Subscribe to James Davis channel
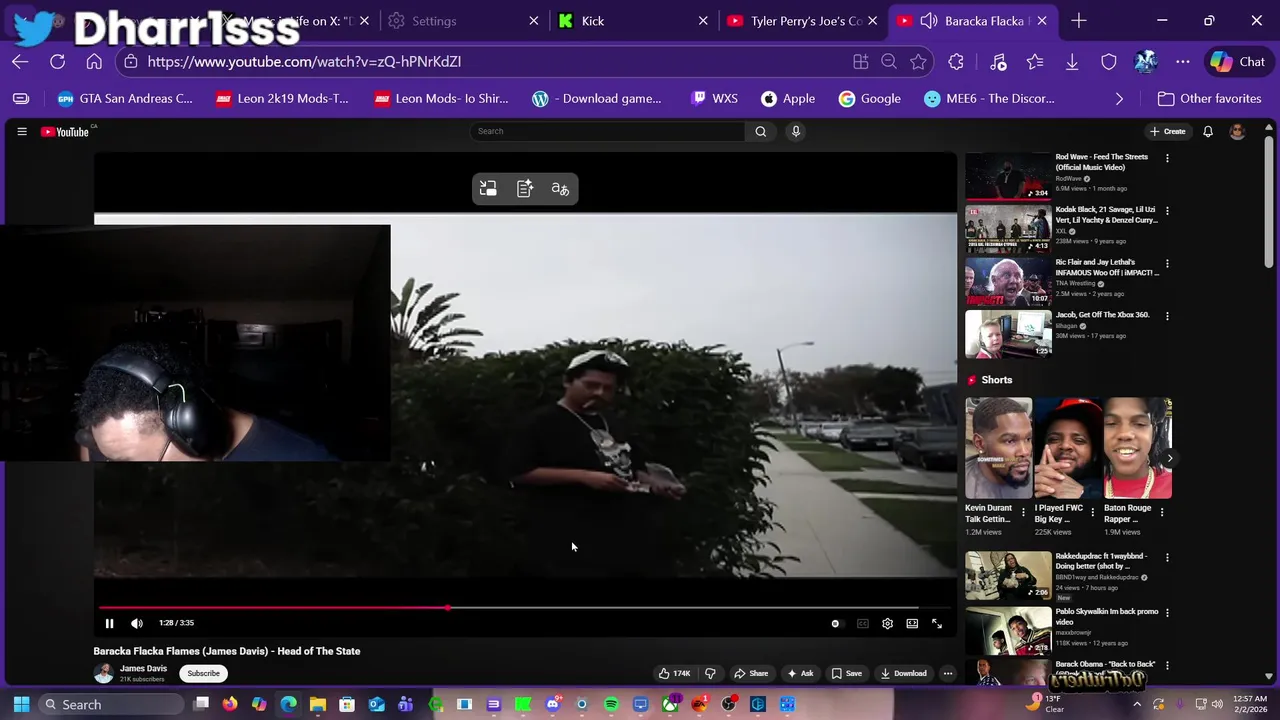 point(203,673)
